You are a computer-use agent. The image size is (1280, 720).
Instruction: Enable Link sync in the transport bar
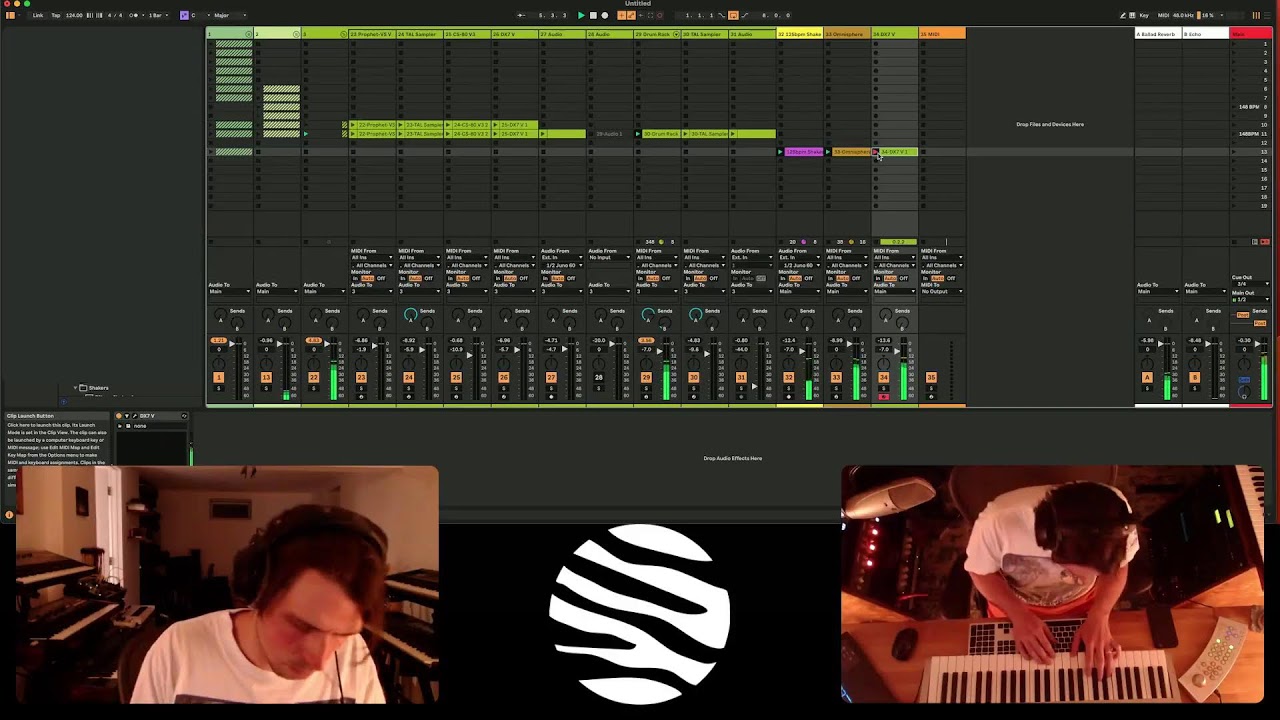click(x=39, y=15)
